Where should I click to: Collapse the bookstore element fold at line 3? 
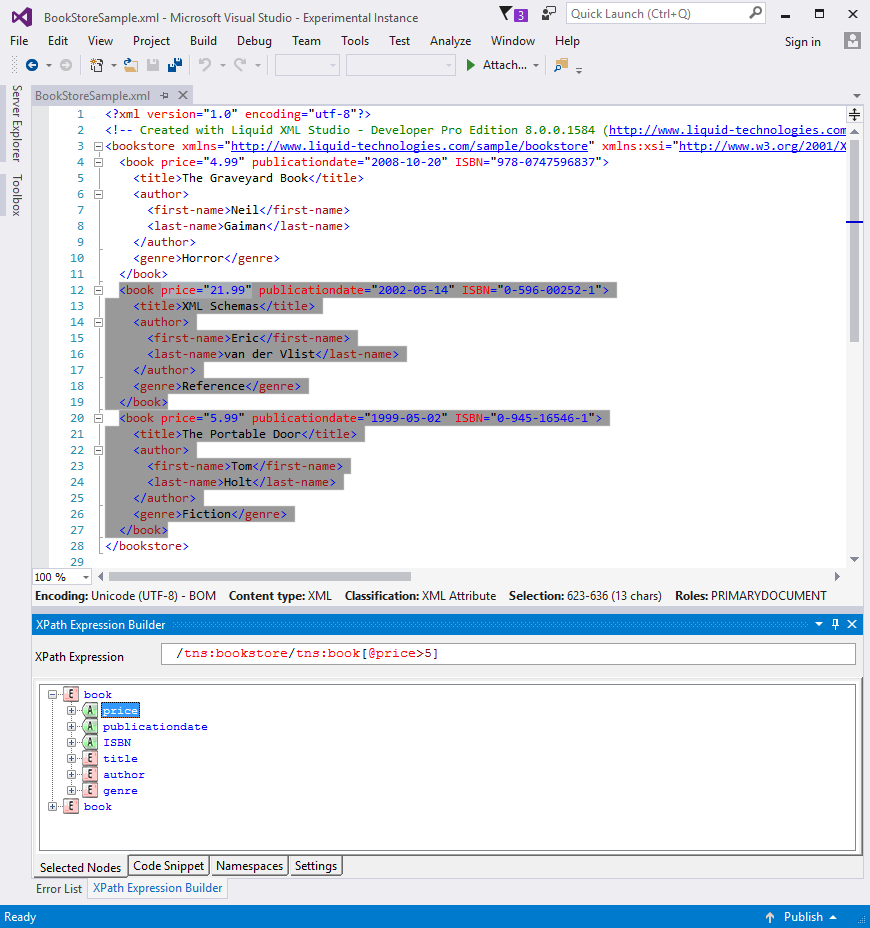click(x=99, y=146)
